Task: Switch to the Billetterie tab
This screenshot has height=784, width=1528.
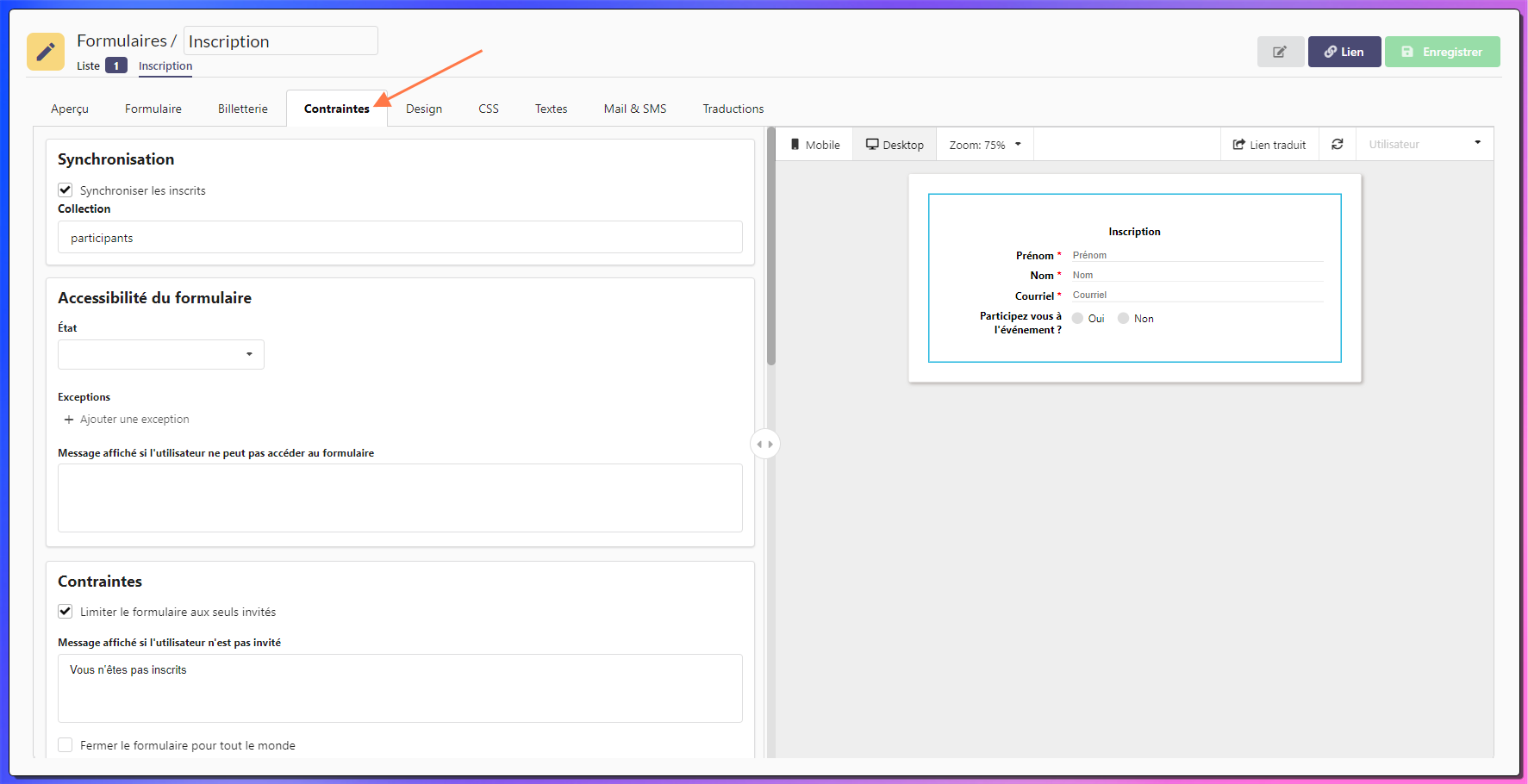Action: pos(242,109)
